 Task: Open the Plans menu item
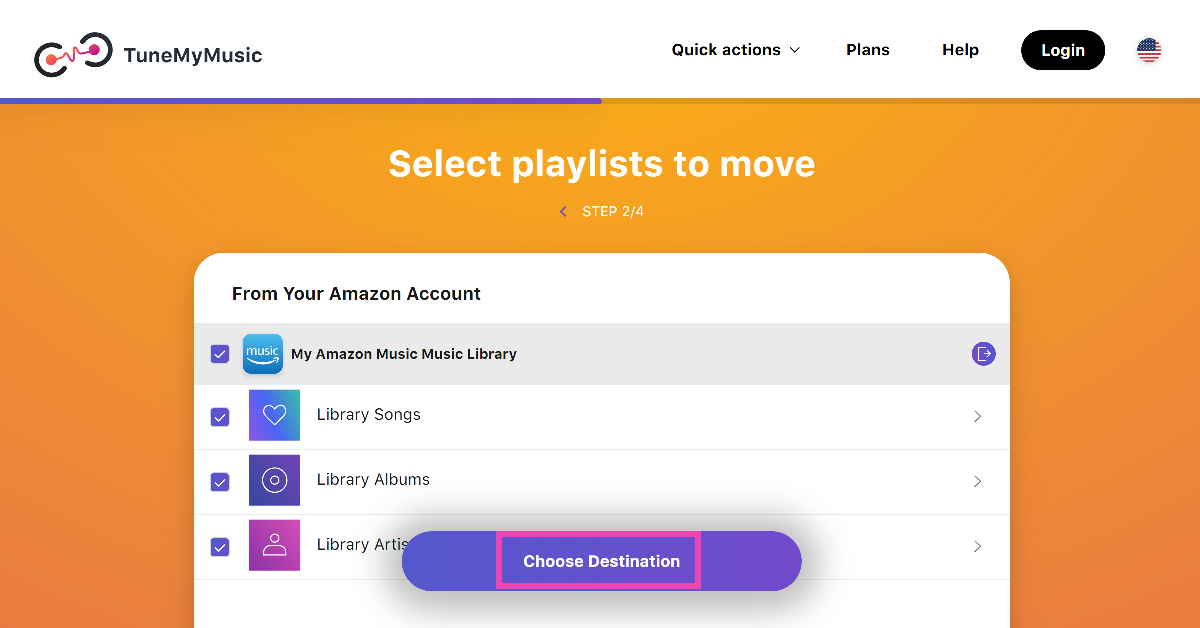click(x=867, y=50)
